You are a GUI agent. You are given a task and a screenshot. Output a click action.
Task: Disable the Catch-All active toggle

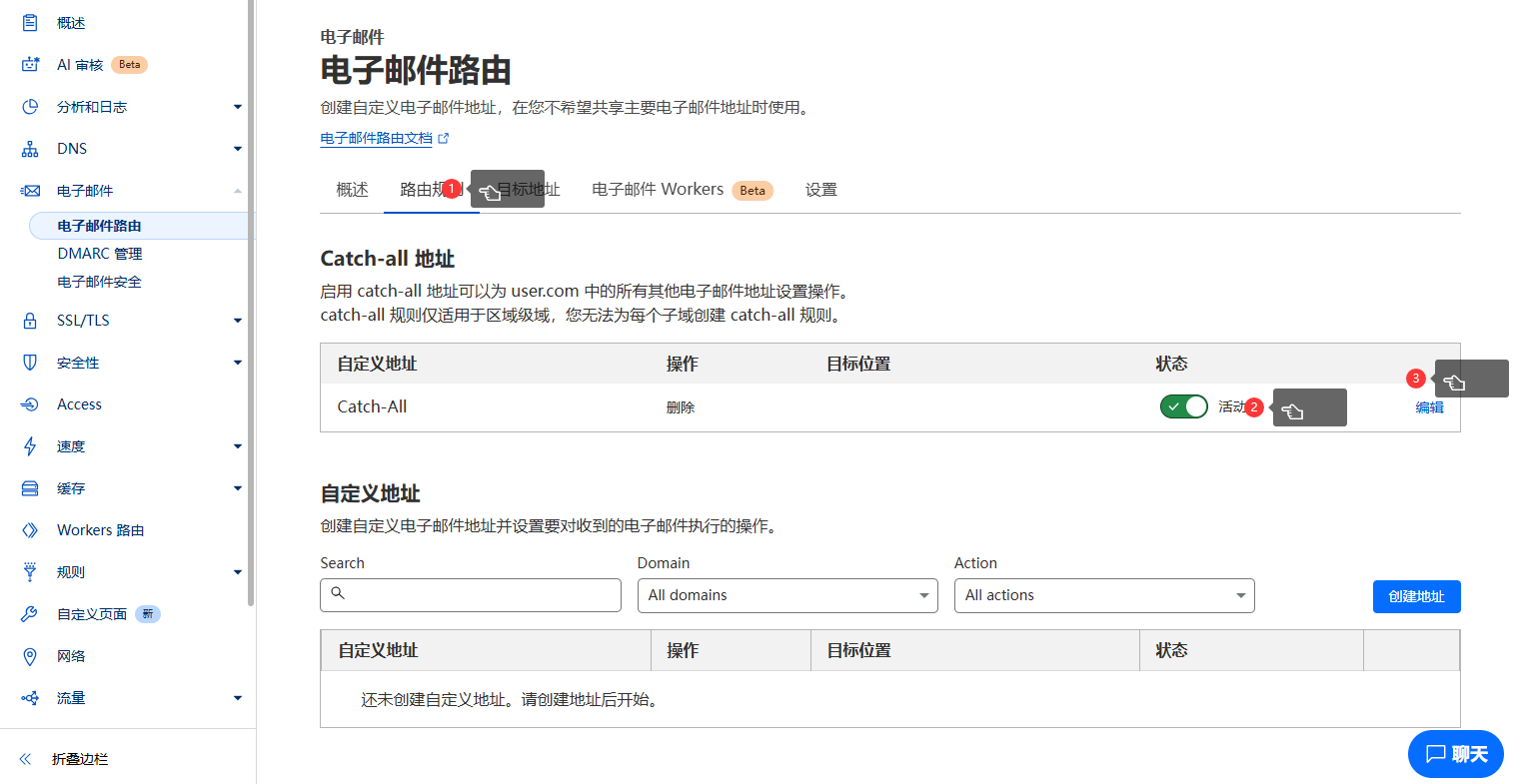(x=1183, y=406)
